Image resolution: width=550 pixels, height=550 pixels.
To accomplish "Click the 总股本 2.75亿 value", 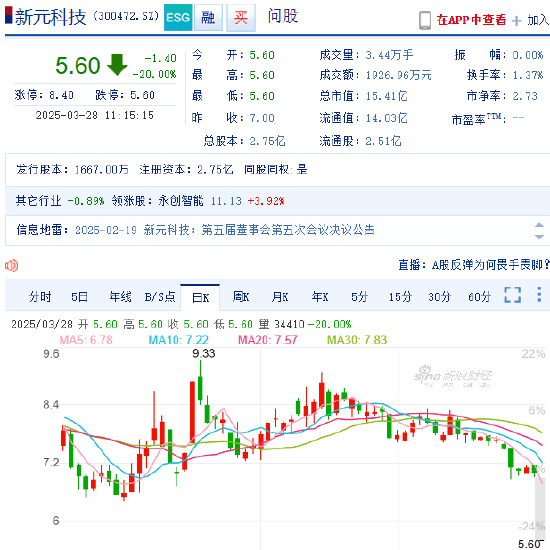I will [267, 141].
